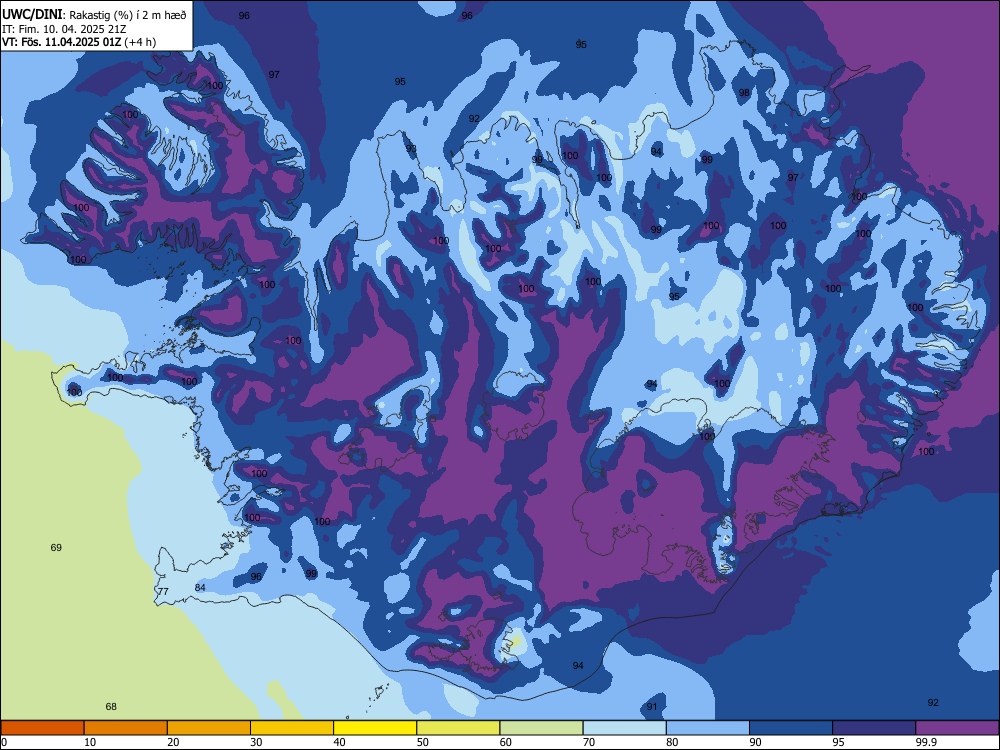Click the legend tick label '80'
This screenshot has width=1000, height=750.
(x=672, y=742)
